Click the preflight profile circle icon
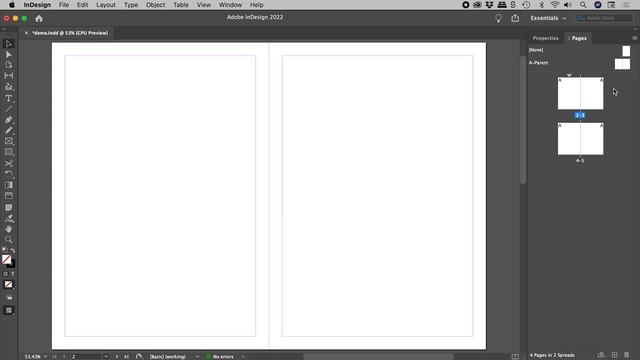Image resolution: width=640 pixels, height=360 pixels. click(139, 356)
